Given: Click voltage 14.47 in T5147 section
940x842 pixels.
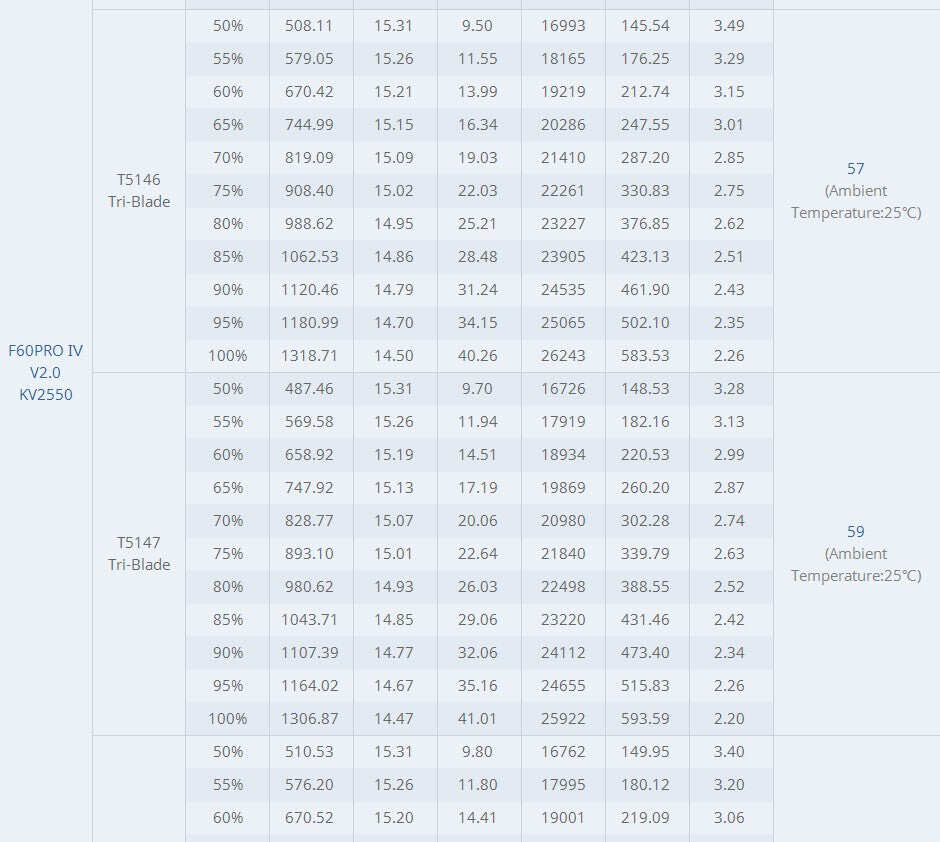Looking at the screenshot, I should 395,719.
